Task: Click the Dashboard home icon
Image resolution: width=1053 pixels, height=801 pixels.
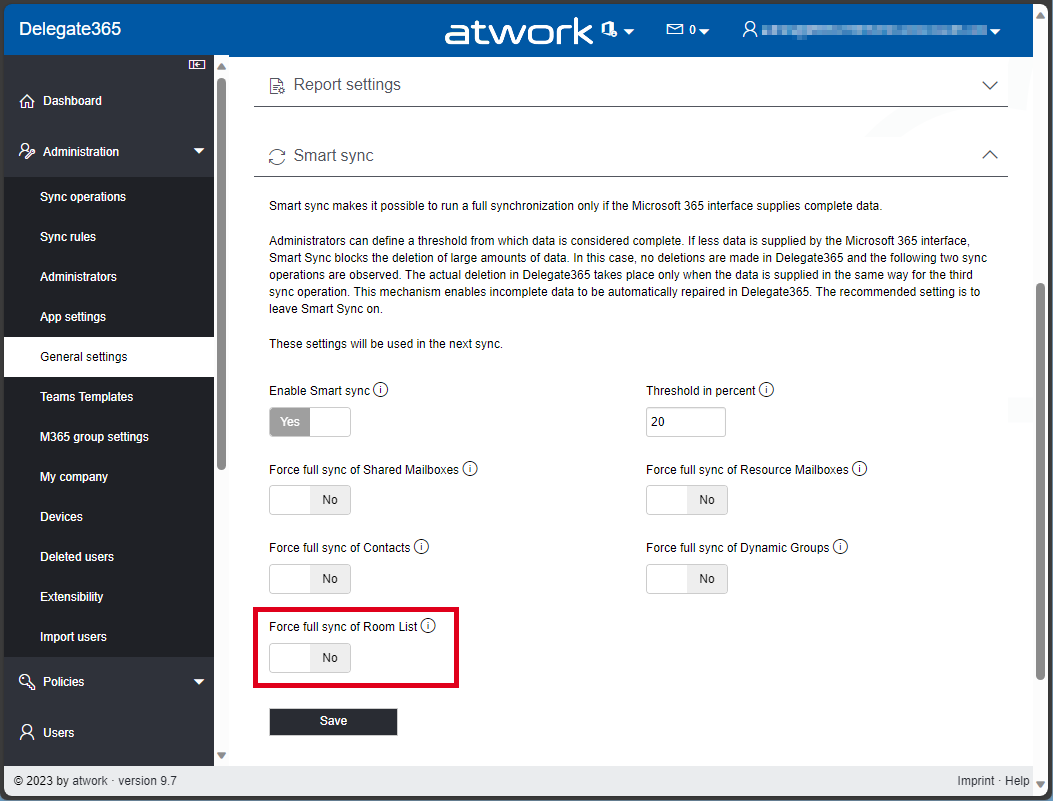Action: [27, 101]
